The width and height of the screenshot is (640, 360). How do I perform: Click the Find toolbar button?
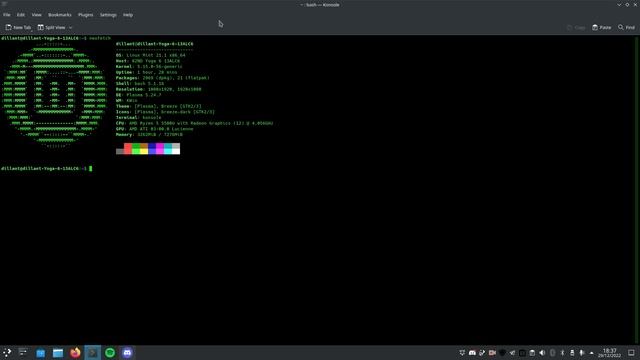[x=626, y=27]
